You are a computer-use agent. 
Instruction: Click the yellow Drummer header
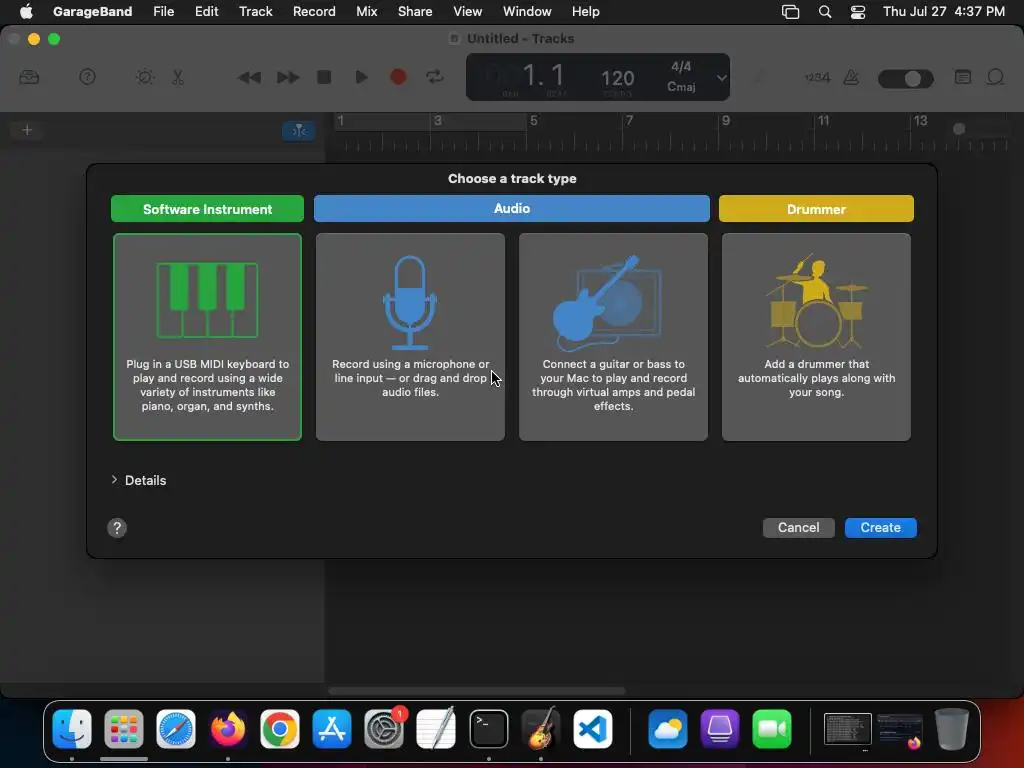(816, 209)
